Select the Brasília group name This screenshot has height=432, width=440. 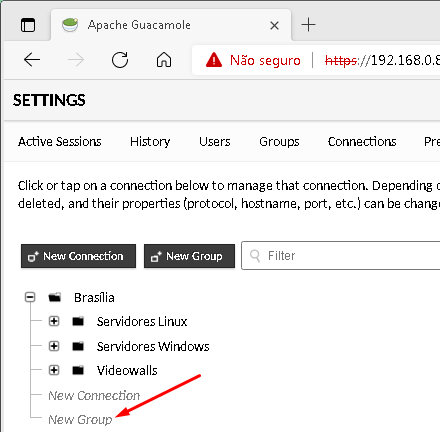(x=94, y=298)
